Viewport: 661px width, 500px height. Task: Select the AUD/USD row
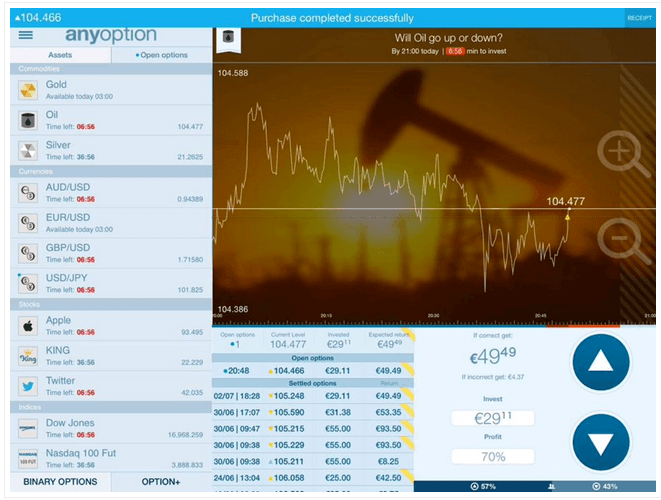tap(111, 193)
